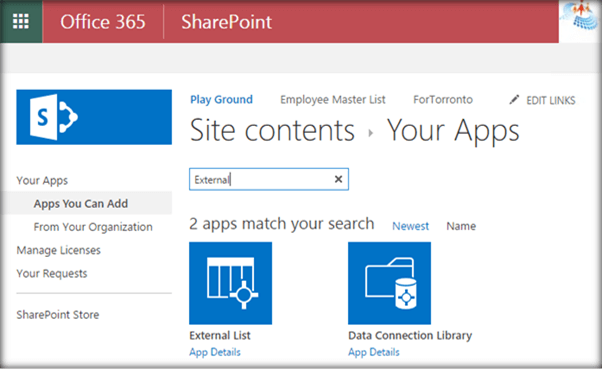Viewport: 602px width, 369px height.
Task: Click the EDIT LINKS pencil icon
Action: (514, 100)
